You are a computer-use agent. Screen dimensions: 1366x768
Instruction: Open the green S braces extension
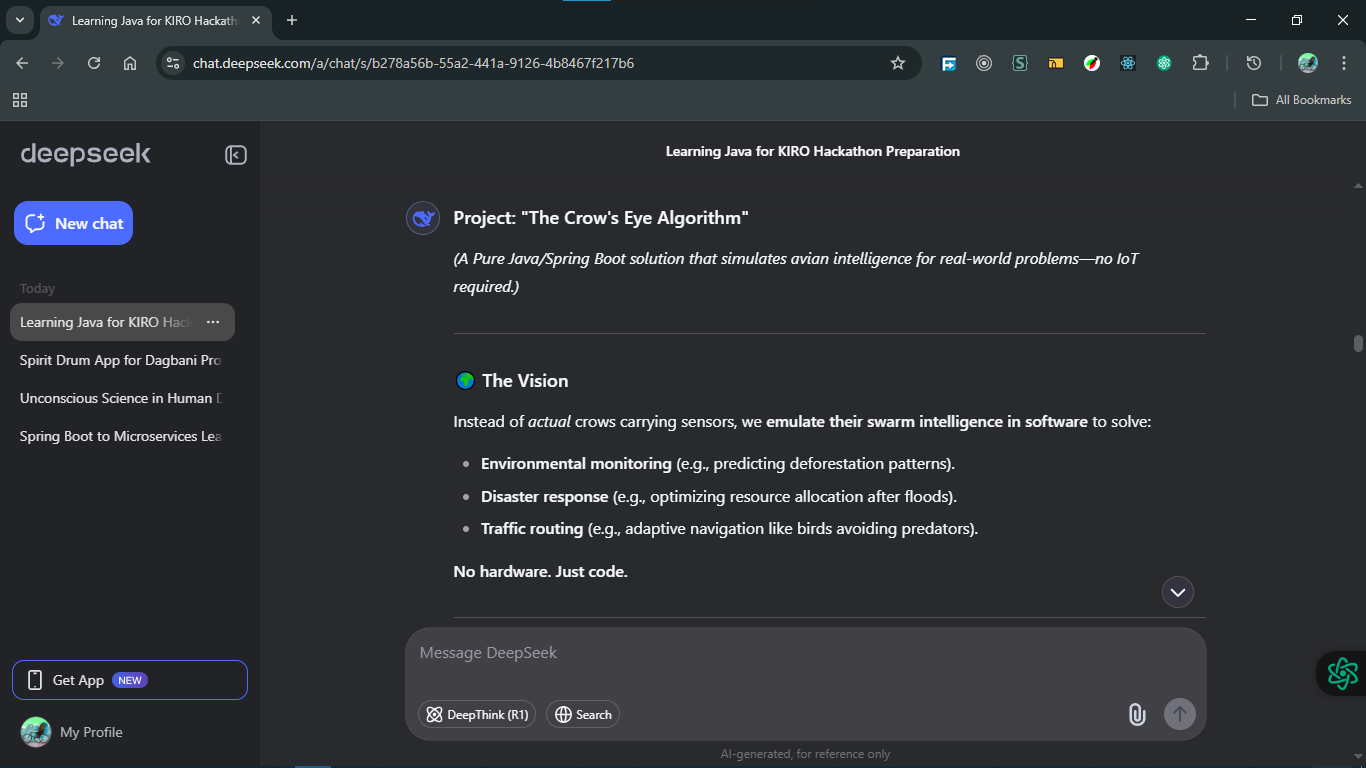click(1020, 63)
